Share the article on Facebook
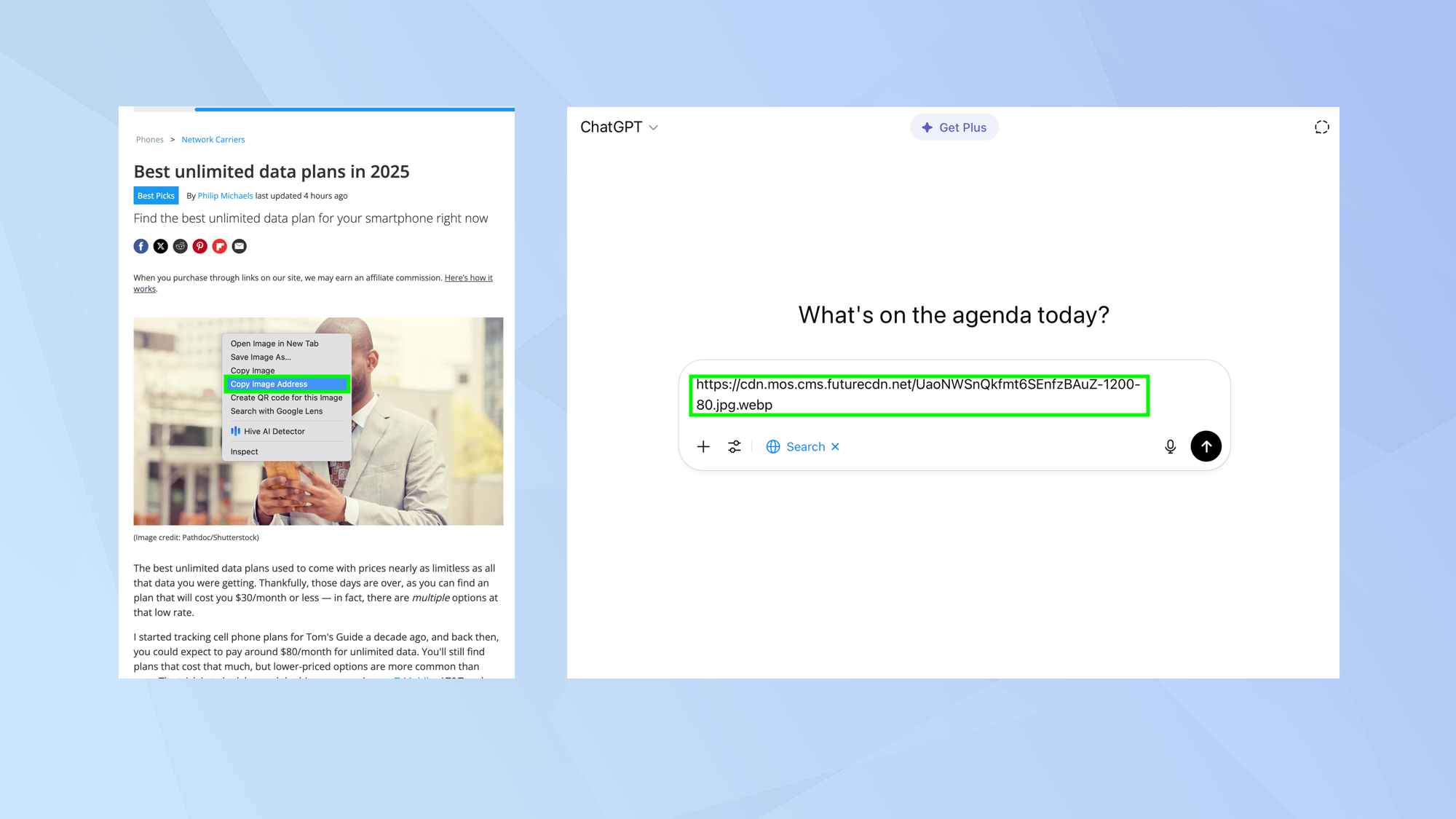 pyautogui.click(x=141, y=246)
